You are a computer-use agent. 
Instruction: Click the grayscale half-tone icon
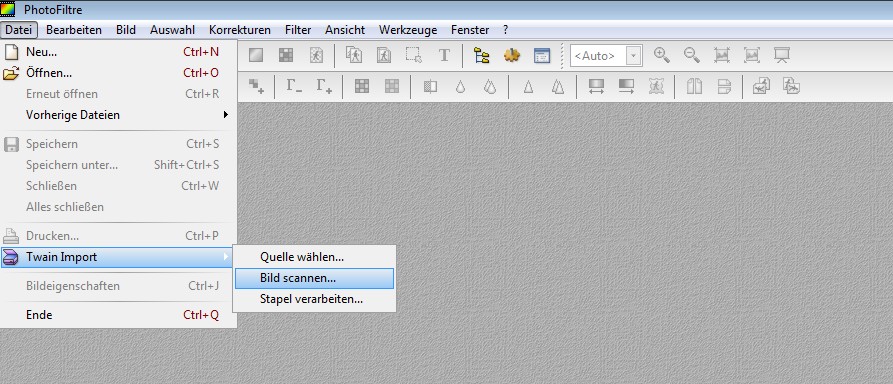pyautogui.click(x=430, y=87)
